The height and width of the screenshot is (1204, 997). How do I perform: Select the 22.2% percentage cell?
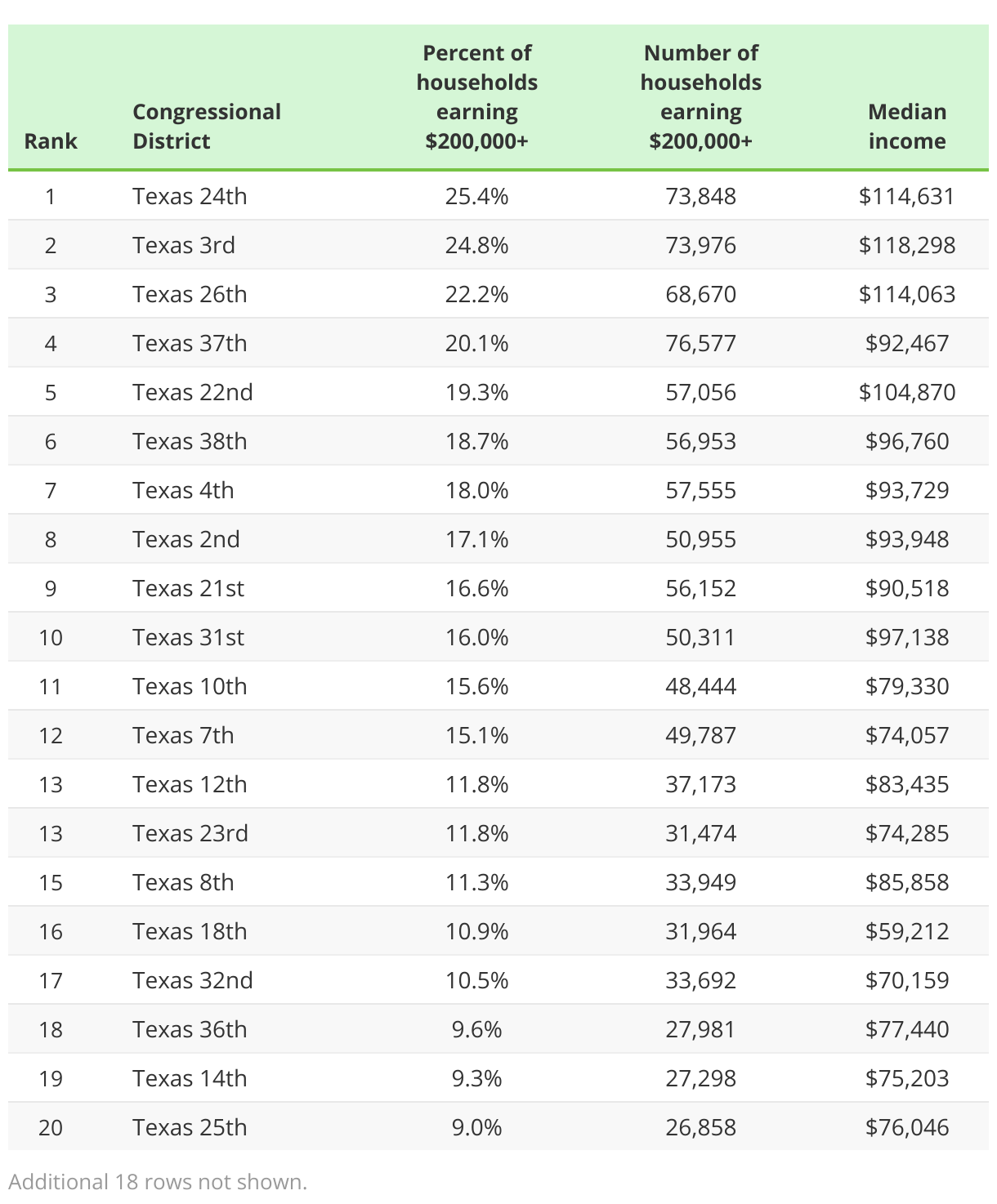coord(476,294)
